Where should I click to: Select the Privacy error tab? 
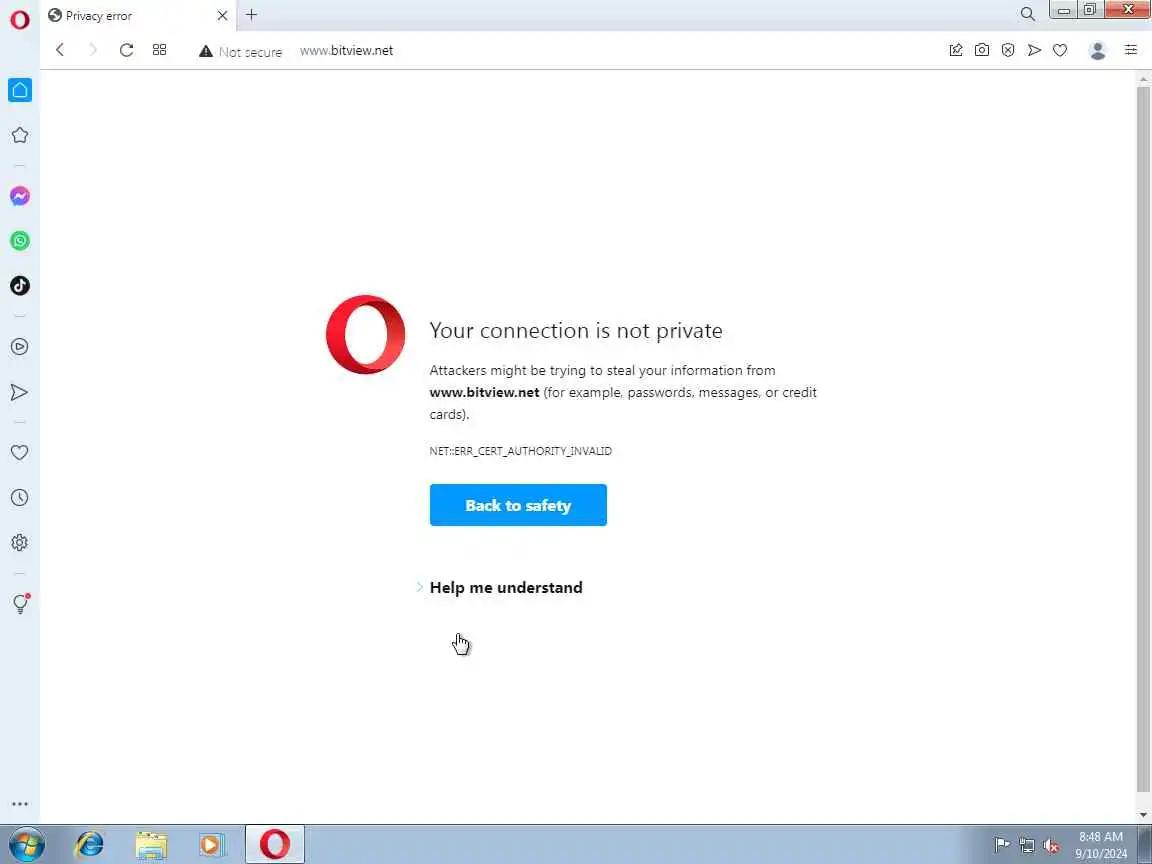[139, 15]
